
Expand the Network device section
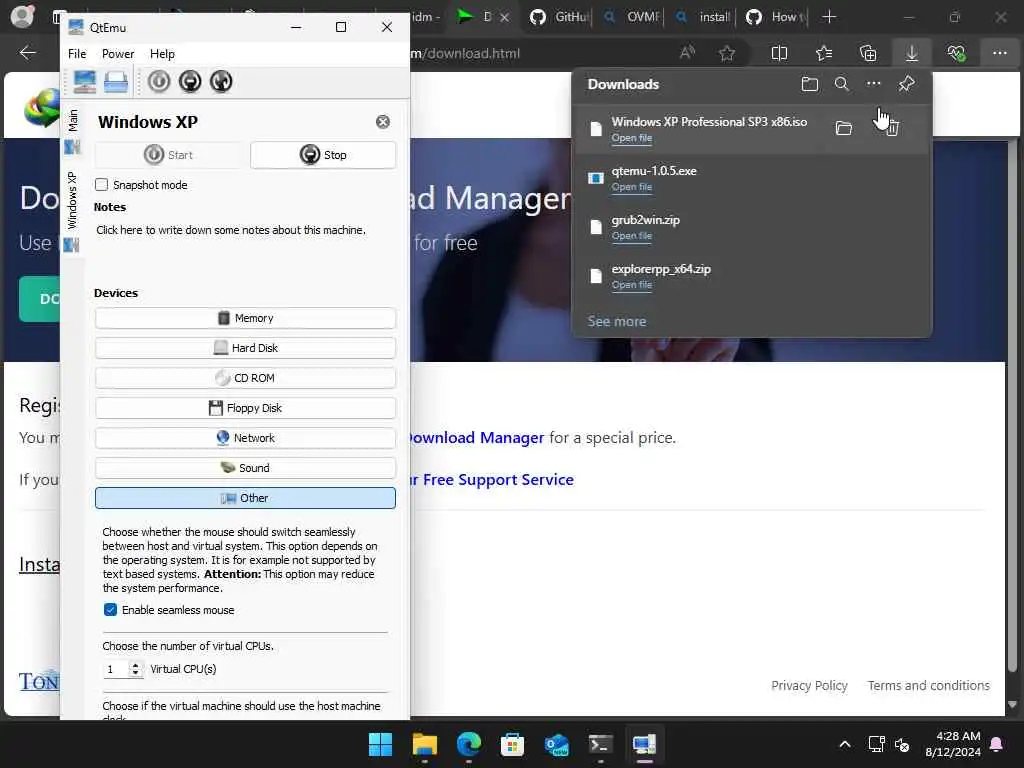coord(245,438)
